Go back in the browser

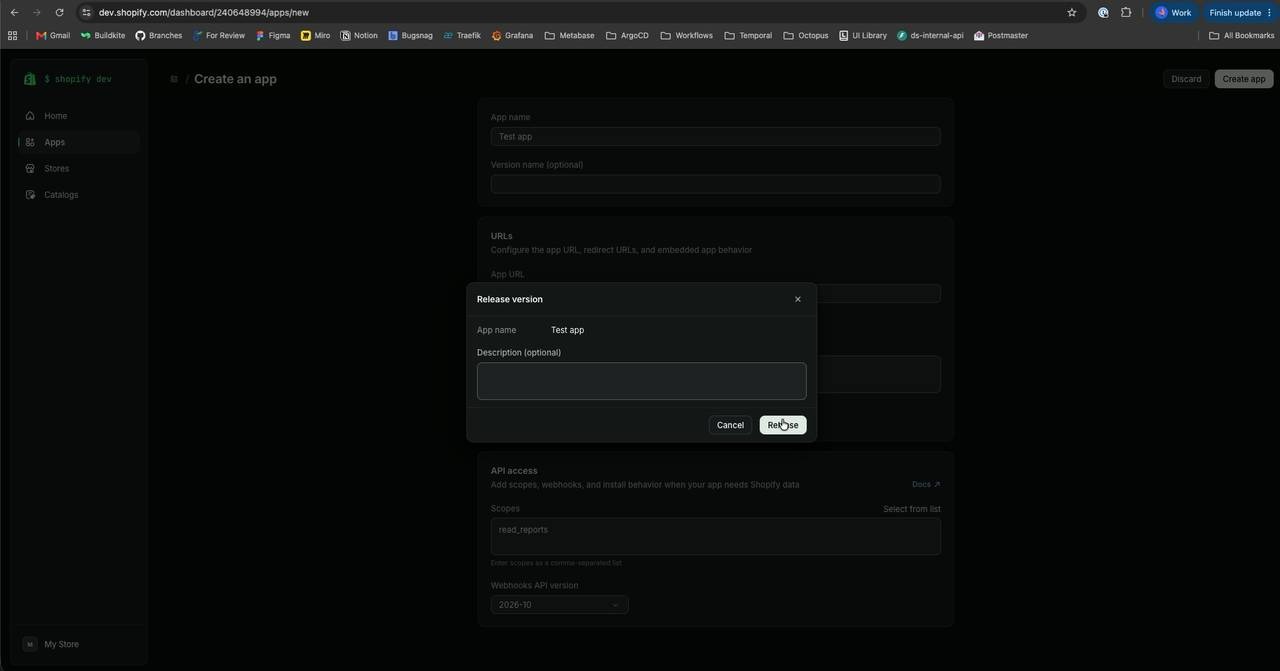14,13
